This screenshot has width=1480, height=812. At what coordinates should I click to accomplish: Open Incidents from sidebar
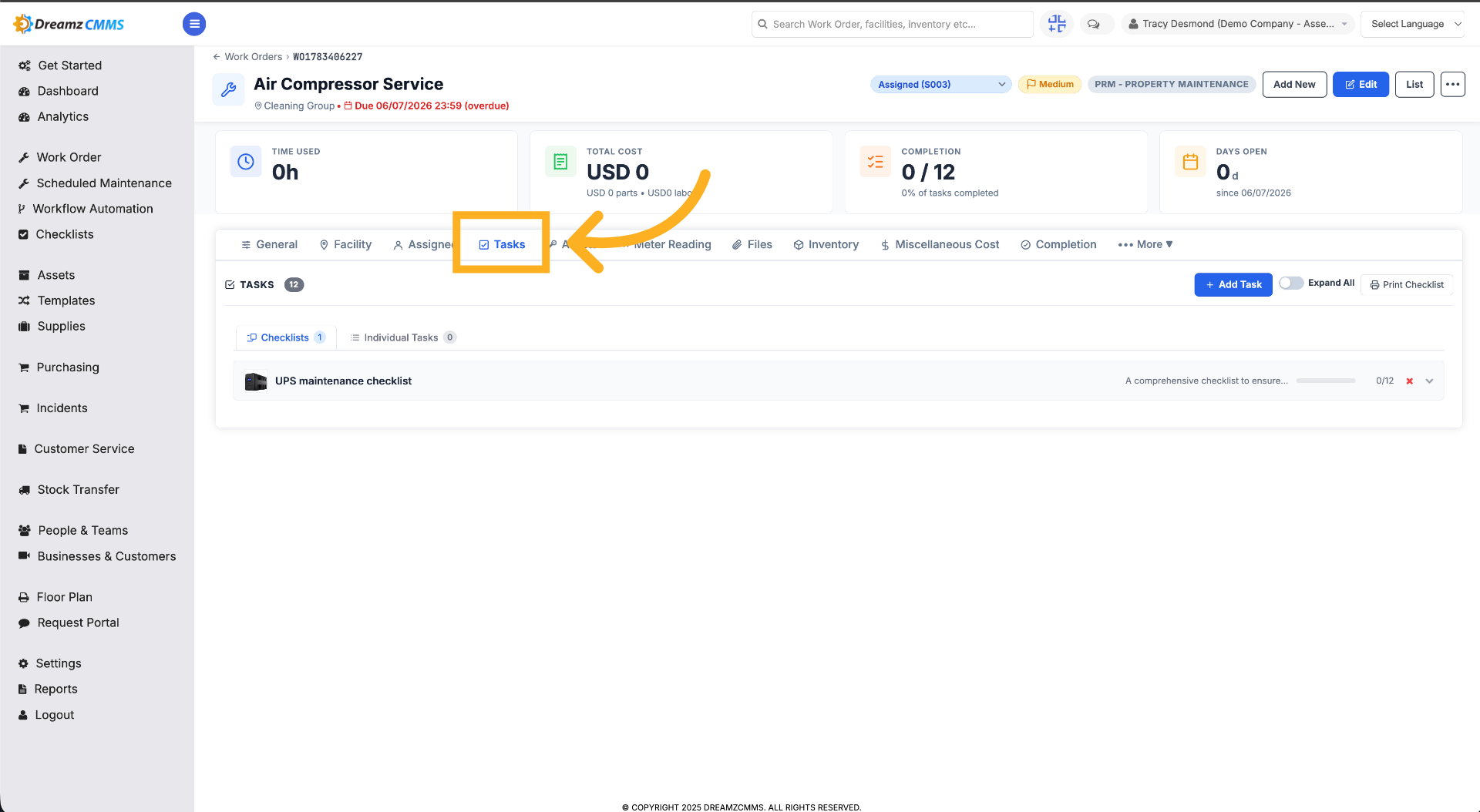click(x=62, y=408)
